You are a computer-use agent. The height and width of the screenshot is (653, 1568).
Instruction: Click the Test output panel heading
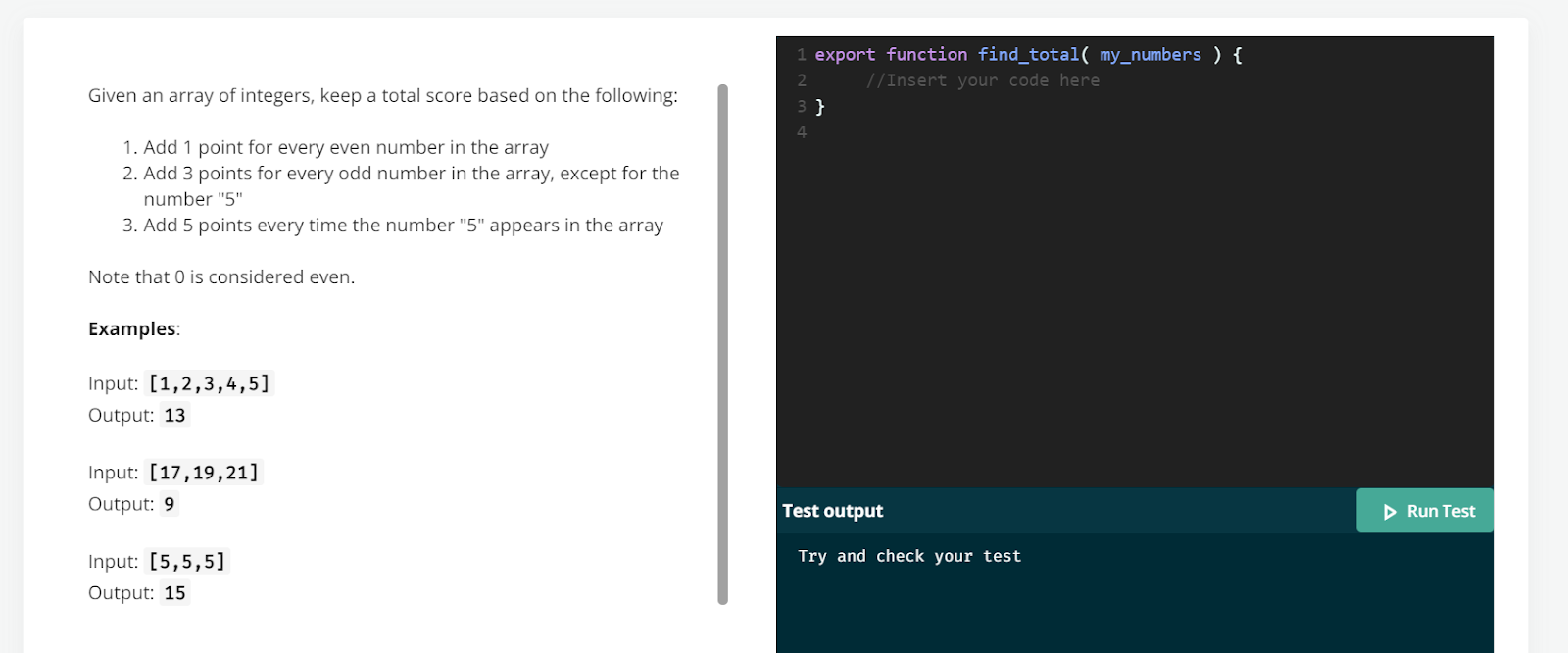832,511
